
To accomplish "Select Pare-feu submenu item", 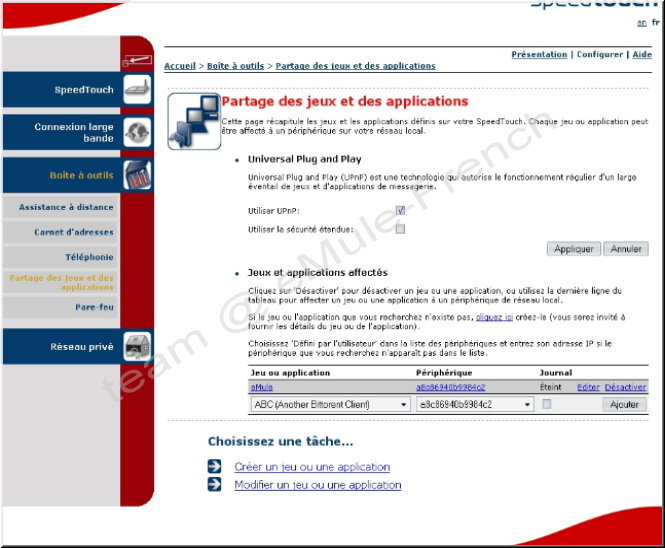I will coord(60,307).
